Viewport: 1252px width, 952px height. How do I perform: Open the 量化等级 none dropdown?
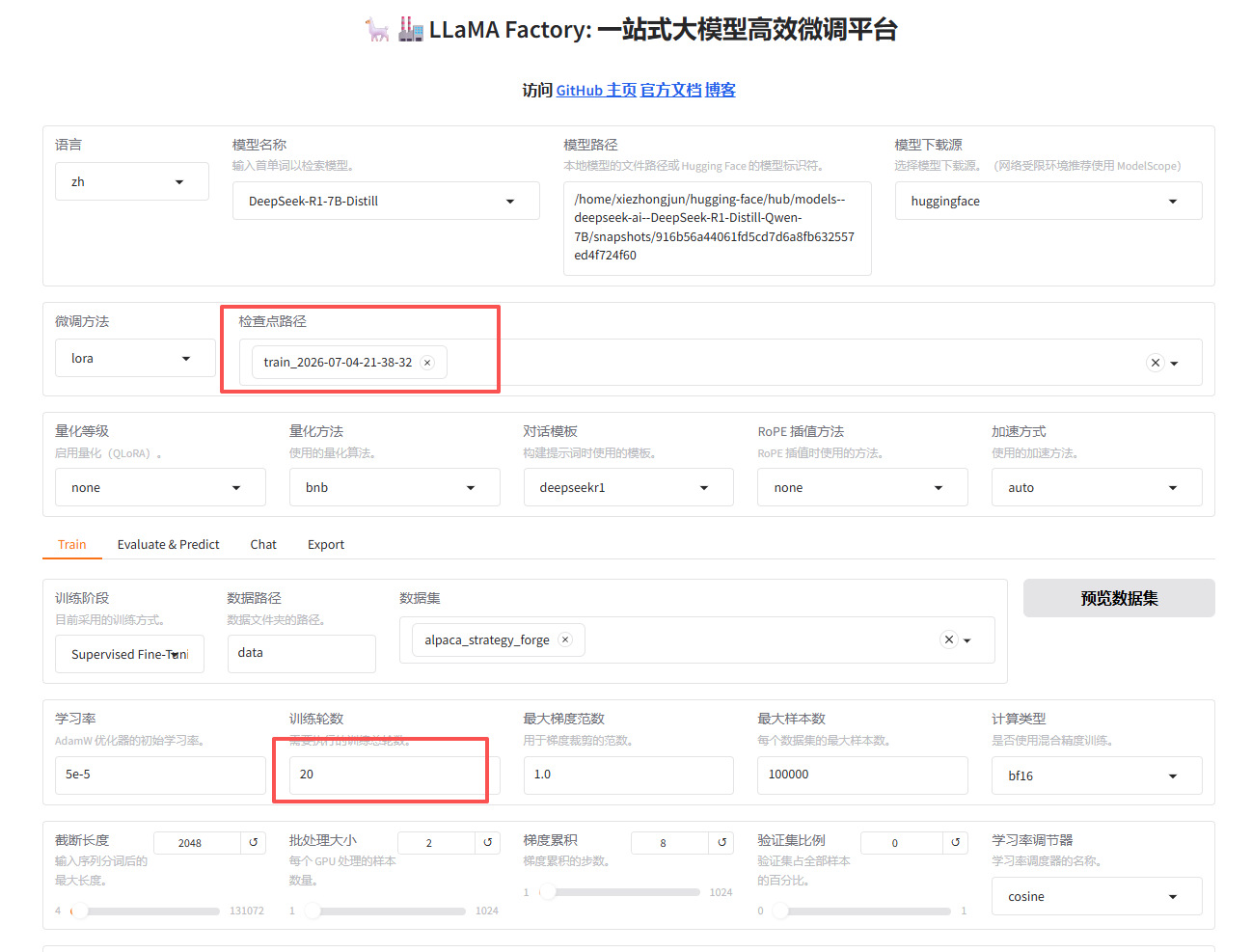pyautogui.click(x=160, y=487)
